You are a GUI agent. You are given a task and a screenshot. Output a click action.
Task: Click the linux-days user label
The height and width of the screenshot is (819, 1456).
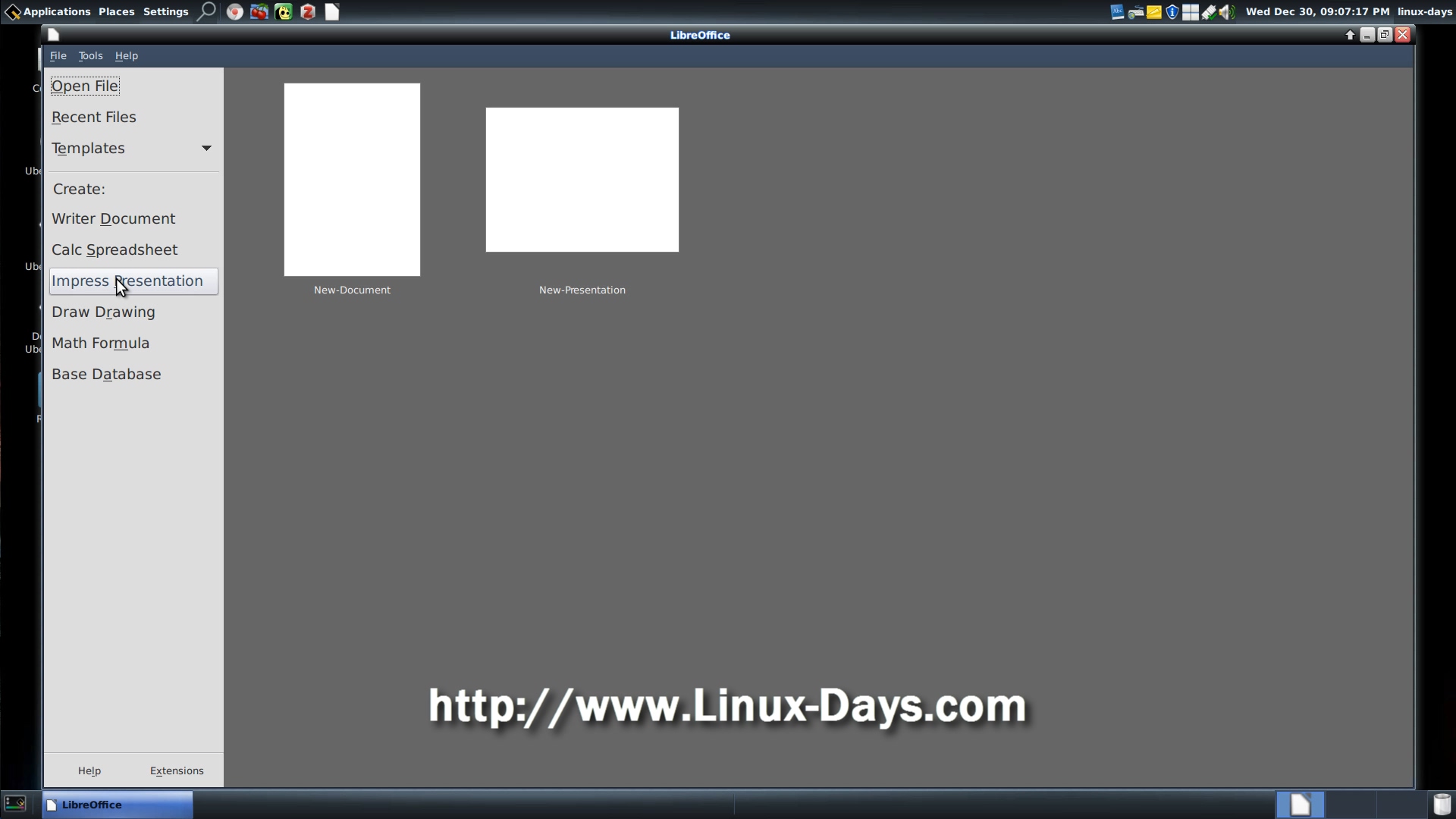1425,11
